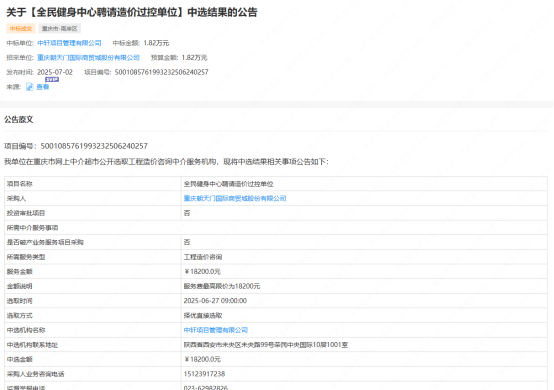Open 重庆朝天门国际商贸城股份有限公司 link in 采购人 row
This screenshot has height=390, width=554.
[x=235, y=199]
